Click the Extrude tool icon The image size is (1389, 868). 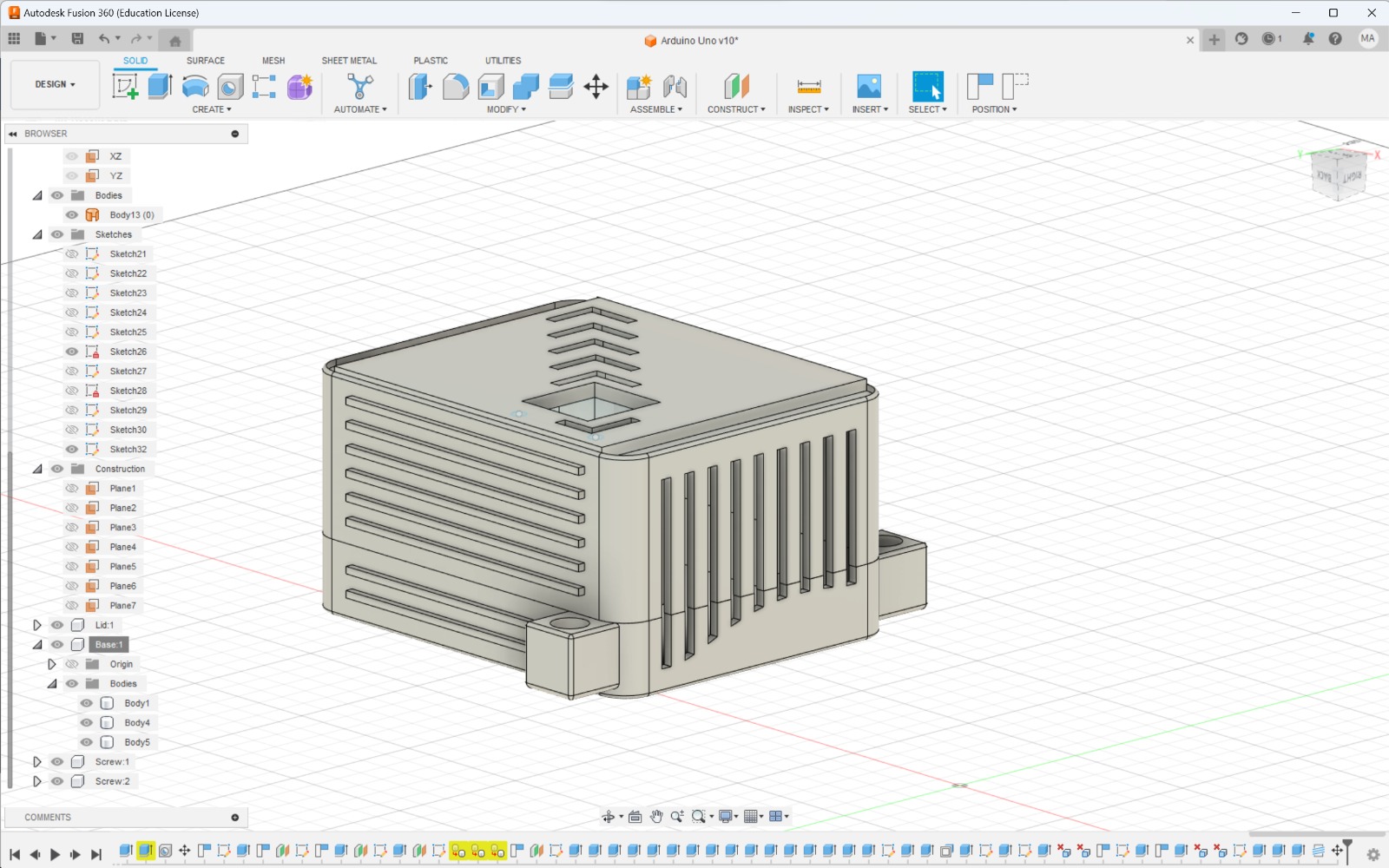(x=160, y=86)
